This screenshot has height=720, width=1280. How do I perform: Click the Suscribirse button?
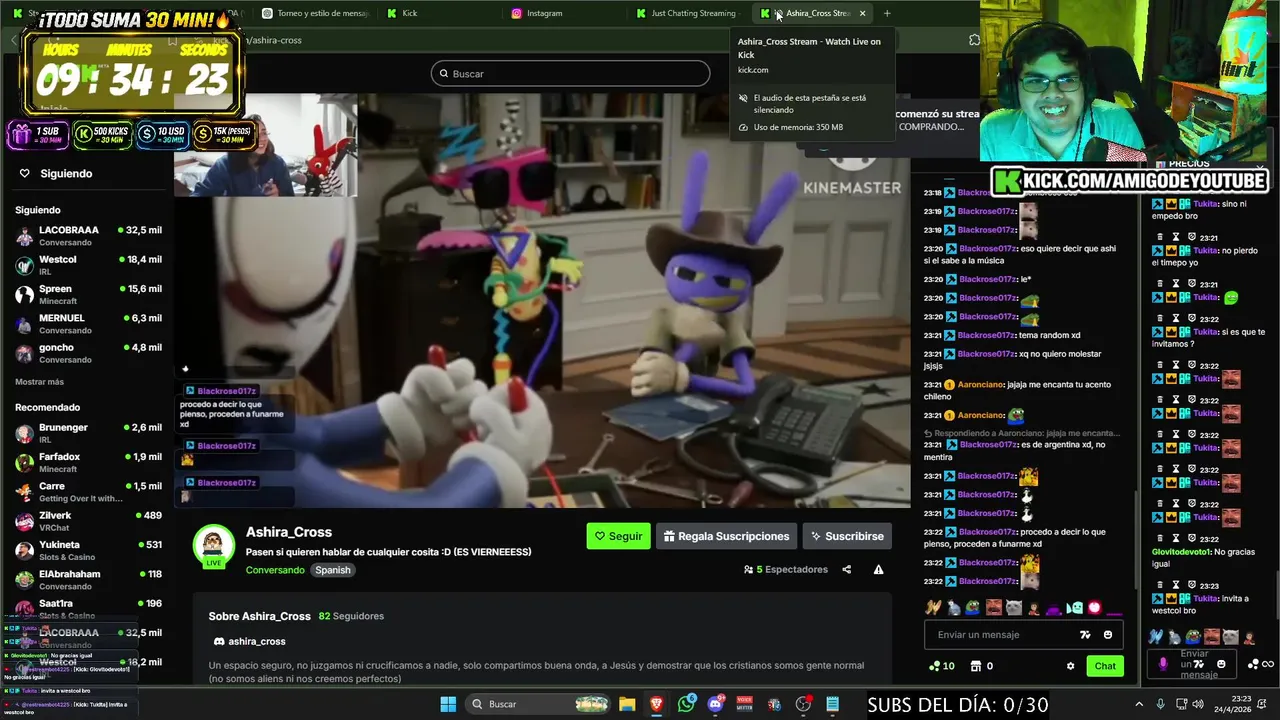tap(847, 536)
